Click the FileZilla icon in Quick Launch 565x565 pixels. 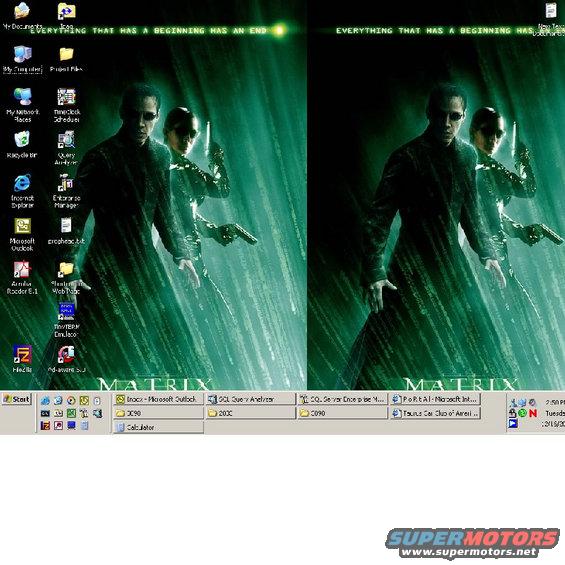click(x=45, y=426)
